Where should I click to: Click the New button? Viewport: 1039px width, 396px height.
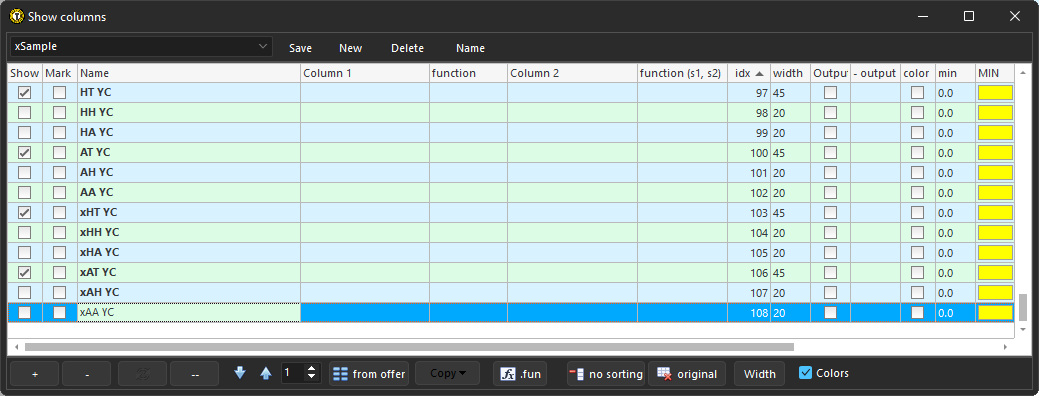click(x=351, y=48)
